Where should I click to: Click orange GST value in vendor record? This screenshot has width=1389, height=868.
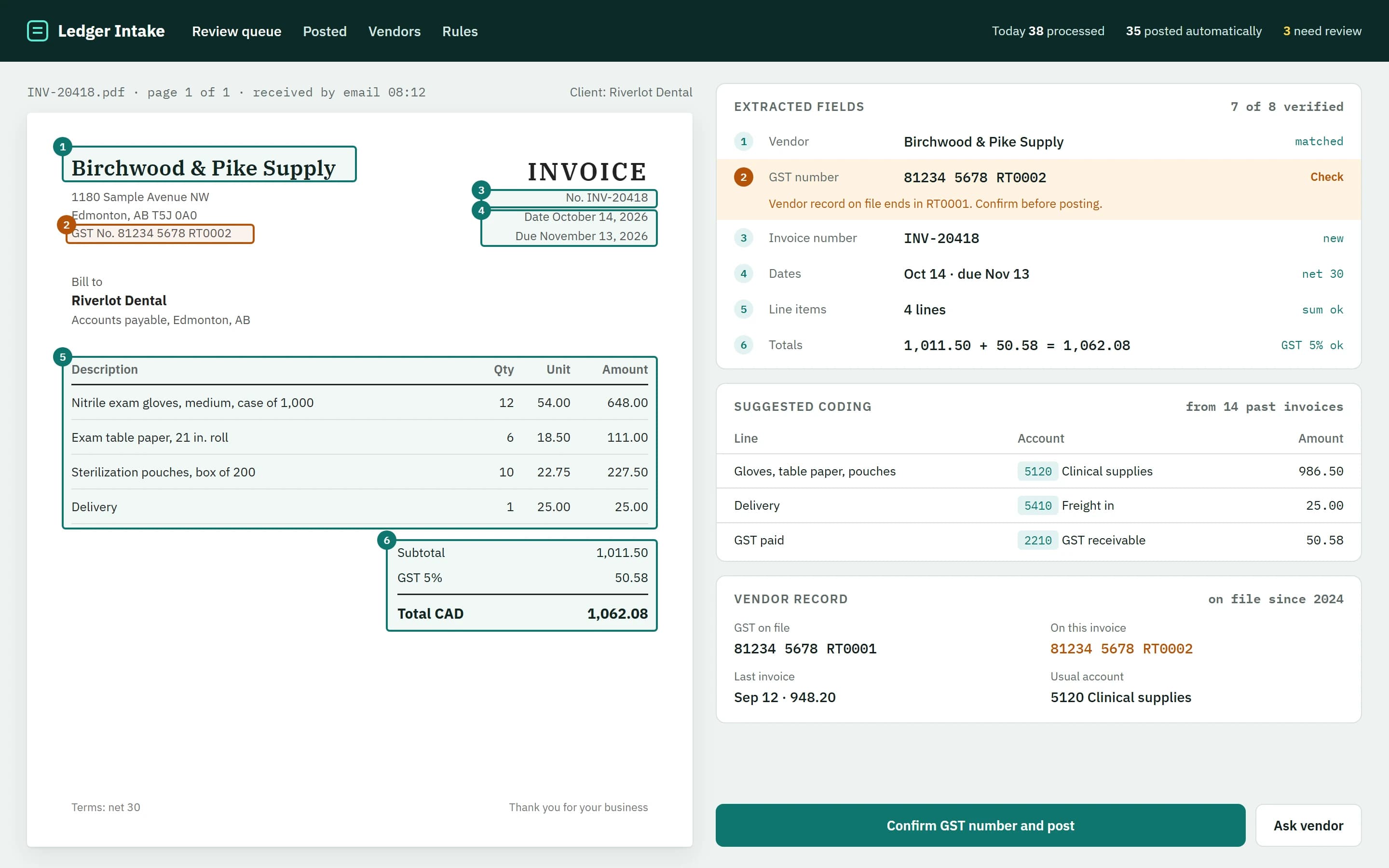1121,649
